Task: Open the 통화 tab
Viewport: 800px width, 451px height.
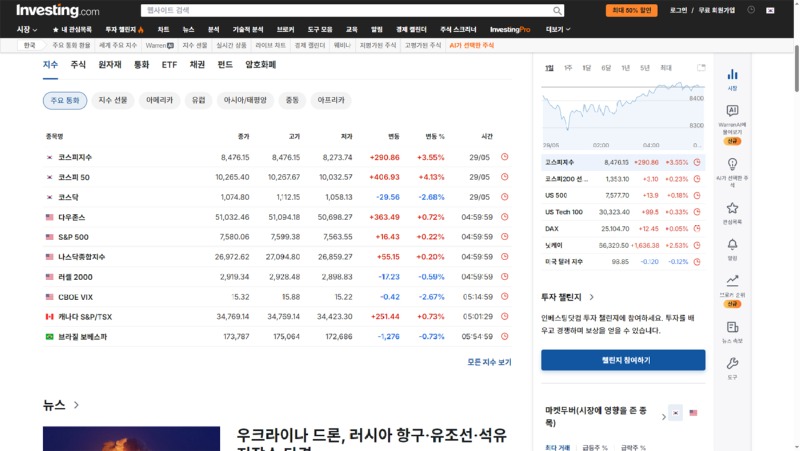Action: (141, 65)
